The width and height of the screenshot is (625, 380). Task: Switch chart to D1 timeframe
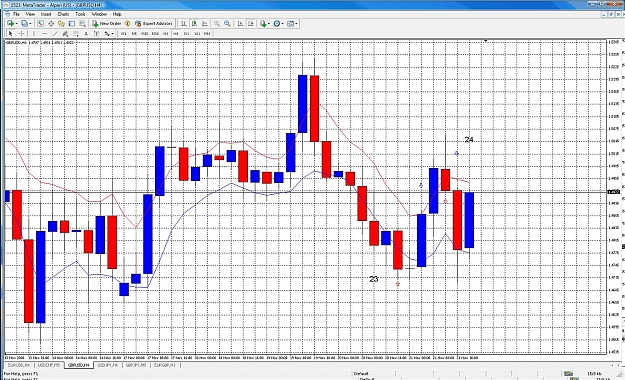point(187,33)
